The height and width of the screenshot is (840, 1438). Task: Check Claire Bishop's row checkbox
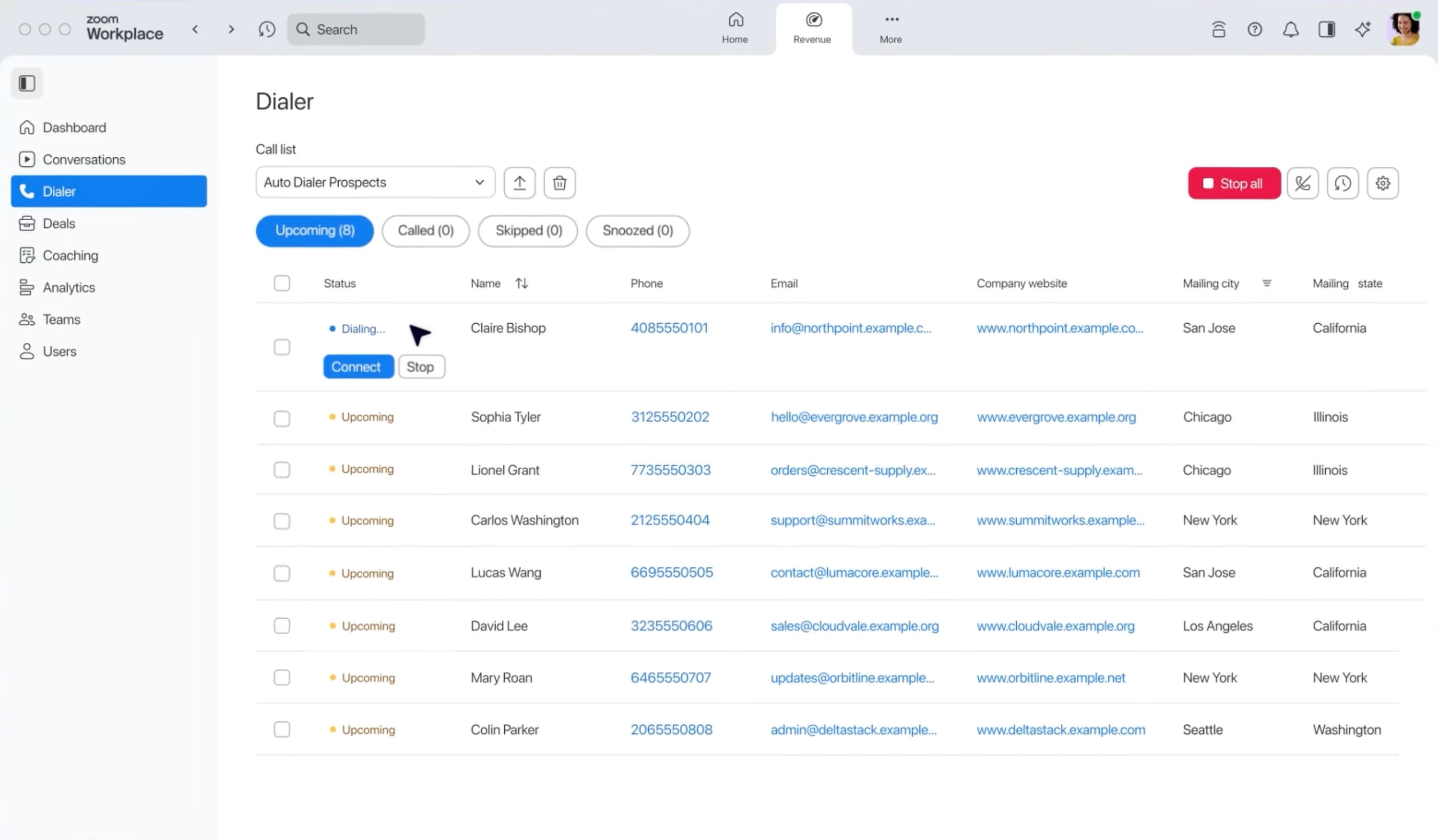(x=282, y=347)
